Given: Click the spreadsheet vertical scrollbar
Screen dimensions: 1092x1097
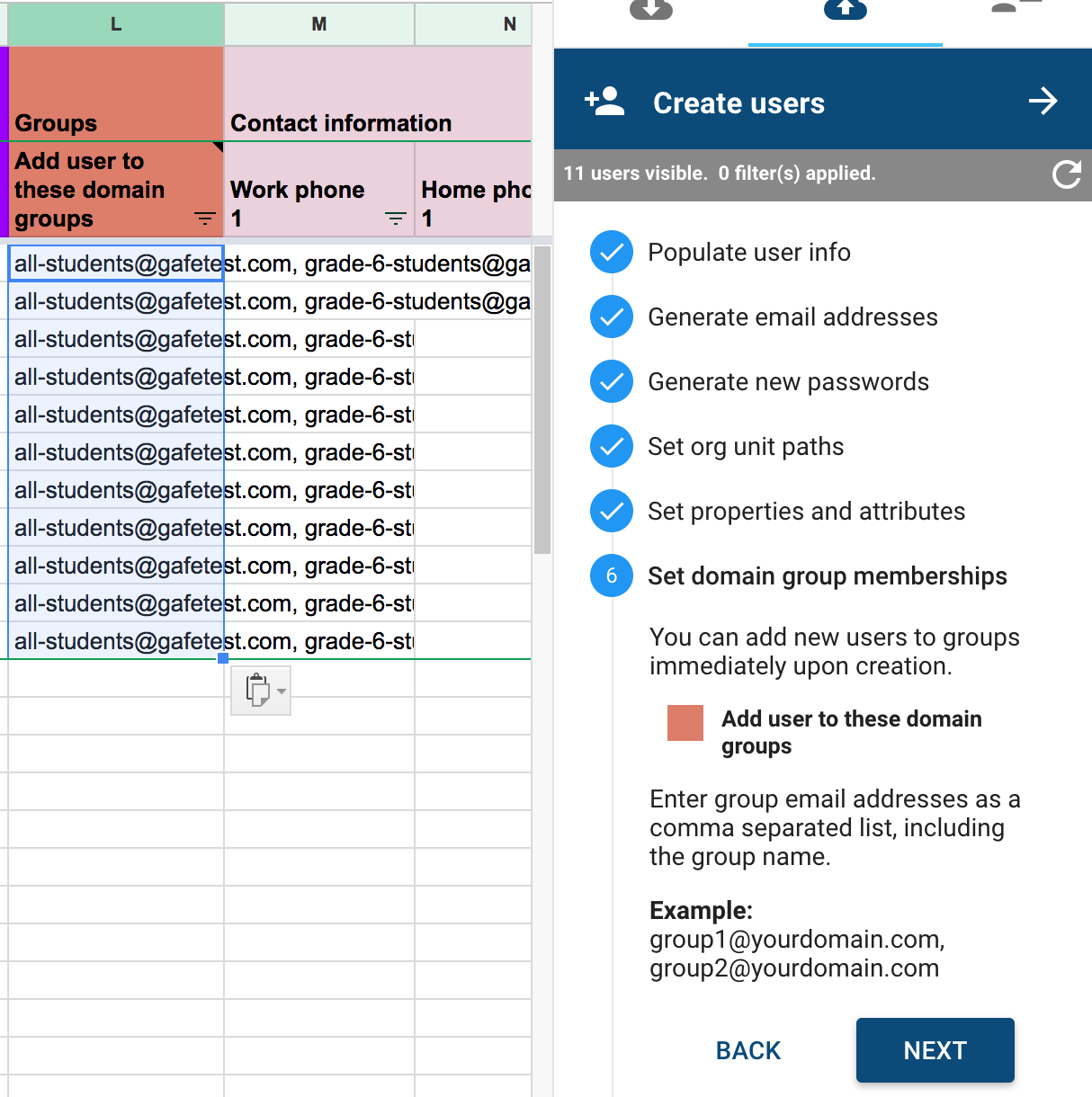Looking at the screenshot, I should (542, 400).
